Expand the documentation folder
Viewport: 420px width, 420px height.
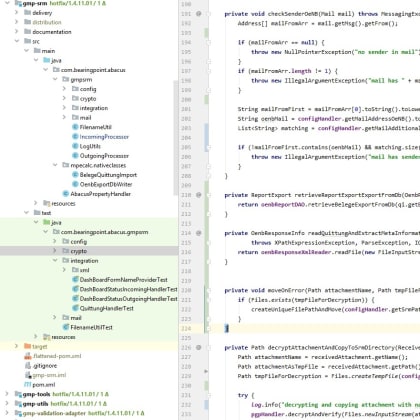[x=17, y=32]
